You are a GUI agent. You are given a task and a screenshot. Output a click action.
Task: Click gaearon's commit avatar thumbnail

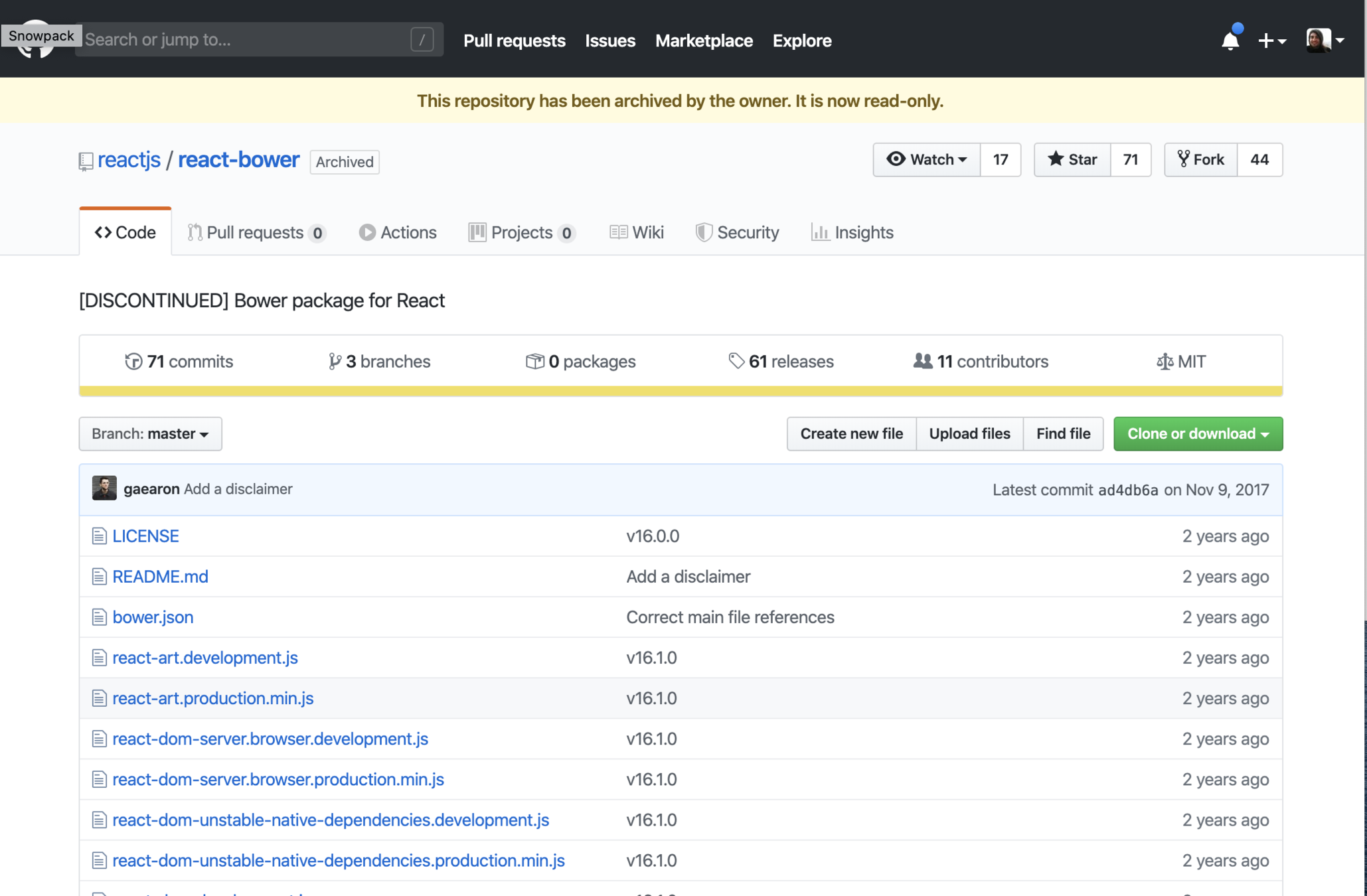(x=104, y=488)
